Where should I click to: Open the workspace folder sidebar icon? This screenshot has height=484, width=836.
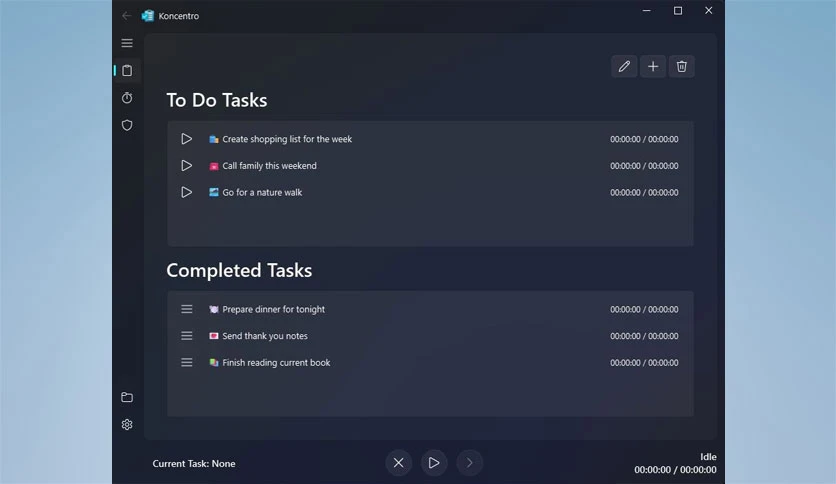(127, 397)
